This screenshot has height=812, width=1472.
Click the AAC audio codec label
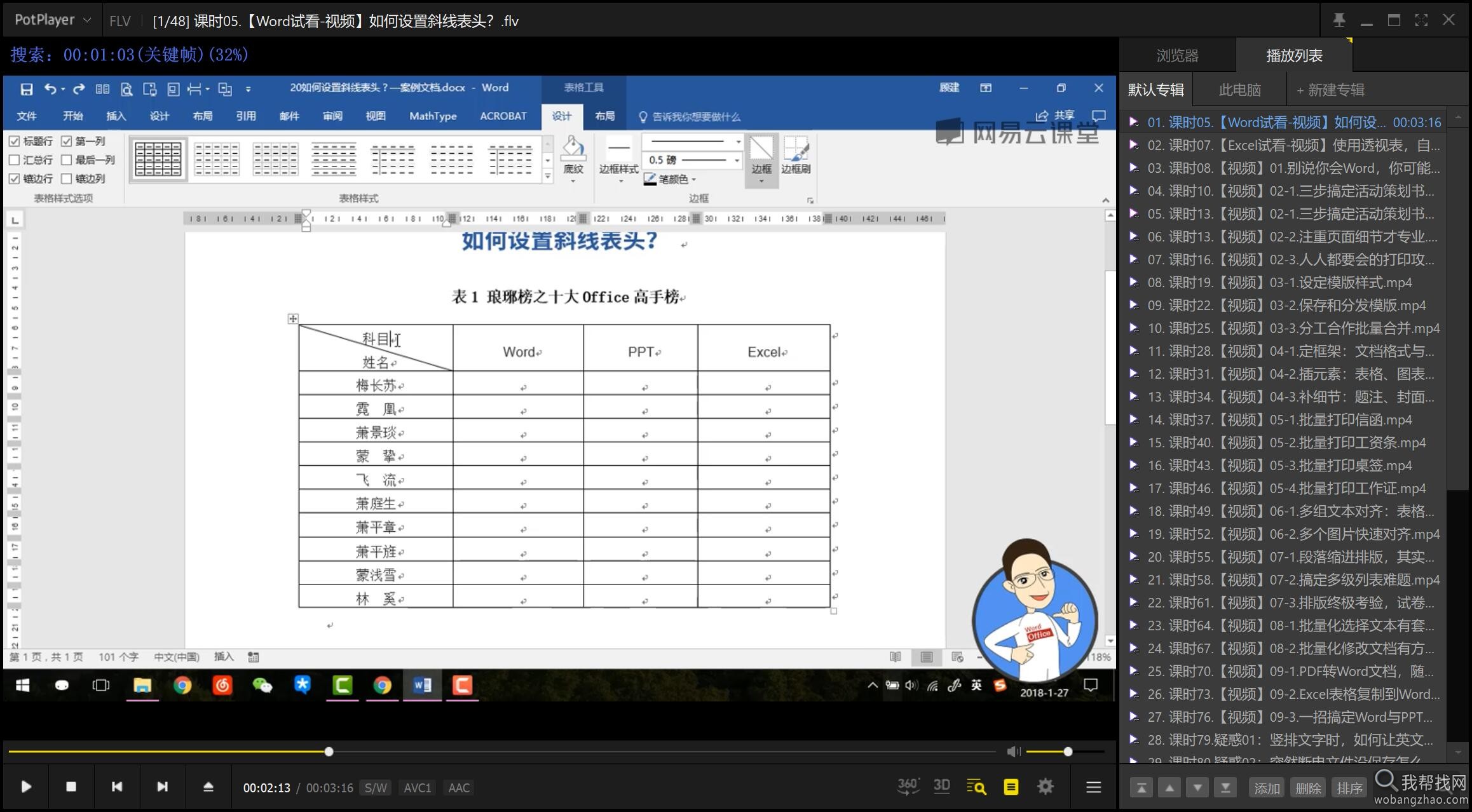coord(459,788)
